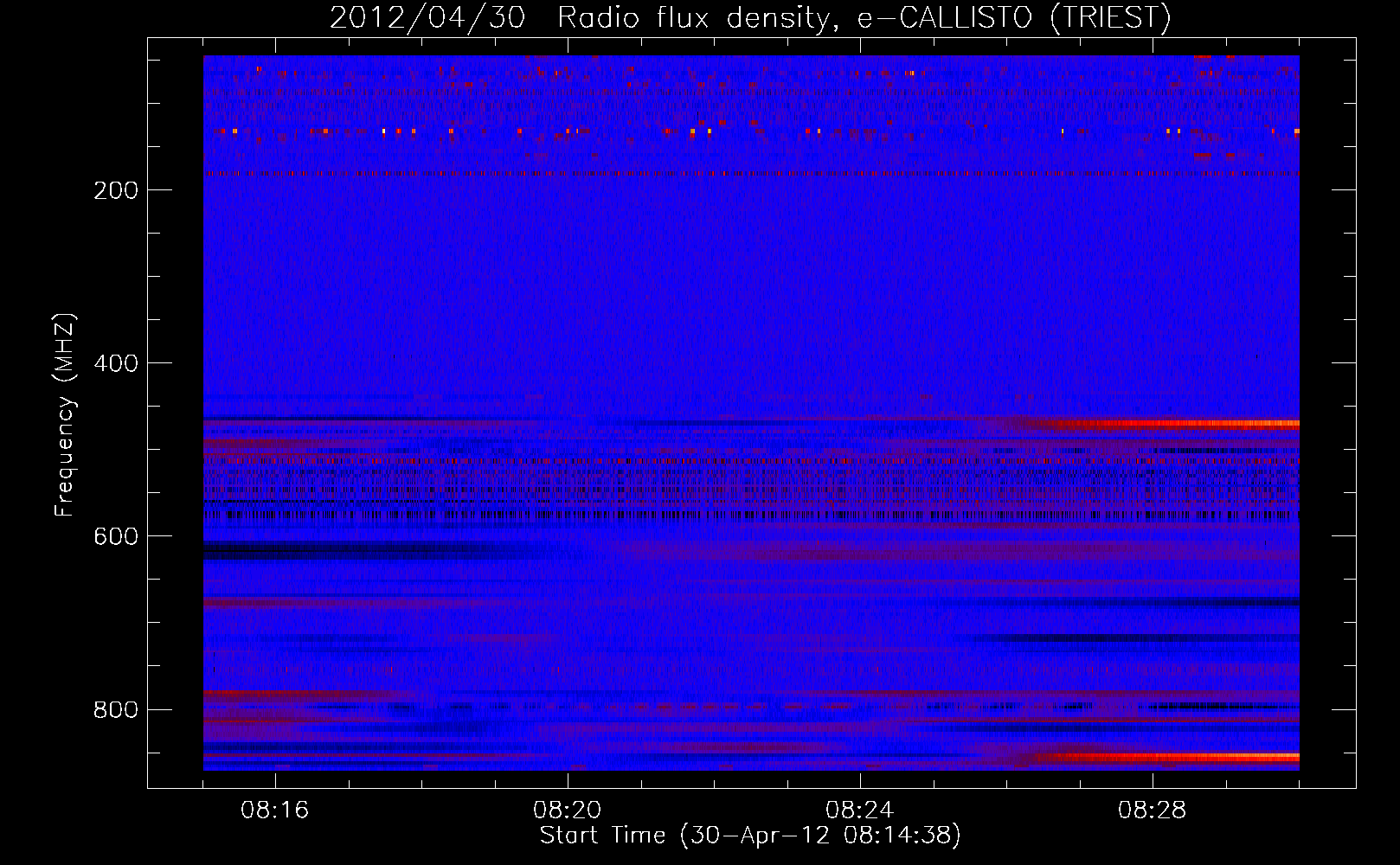This screenshot has width=1400, height=865.
Task: Click the '08:28' time tick label
Action: [x=1153, y=811]
